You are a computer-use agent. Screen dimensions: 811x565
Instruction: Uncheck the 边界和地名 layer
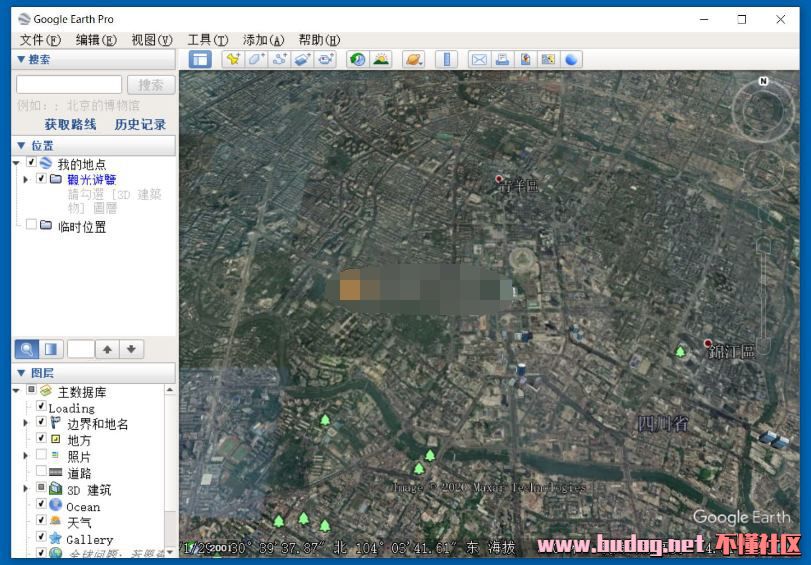(41, 422)
